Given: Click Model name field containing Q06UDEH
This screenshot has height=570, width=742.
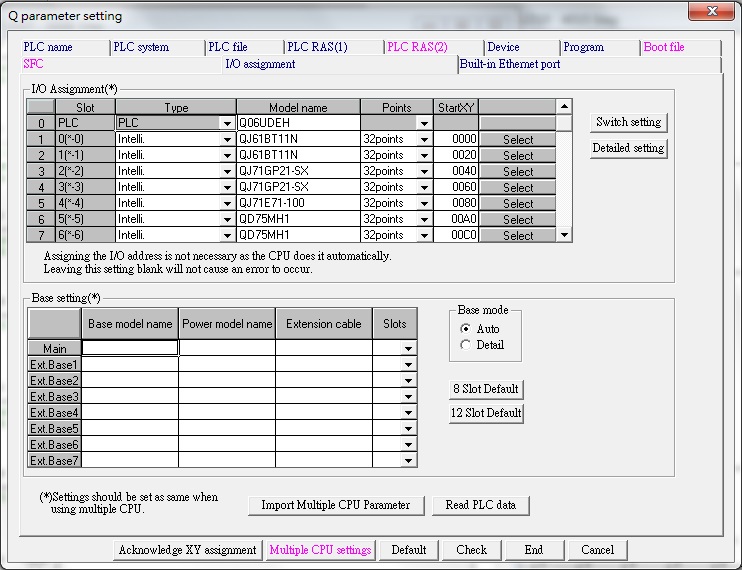Looking at the screenshot, I should pyautogui.click(x=297, y=123).
